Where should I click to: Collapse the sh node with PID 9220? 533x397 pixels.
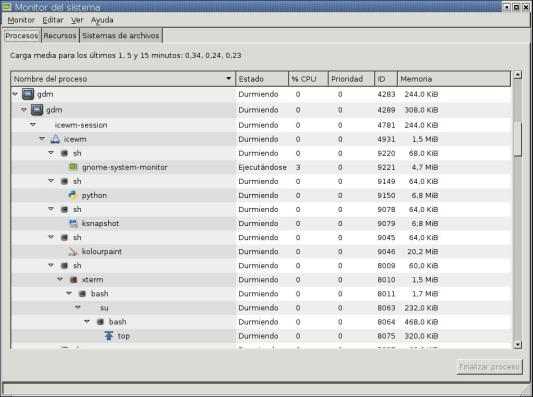tap(51, 153)
